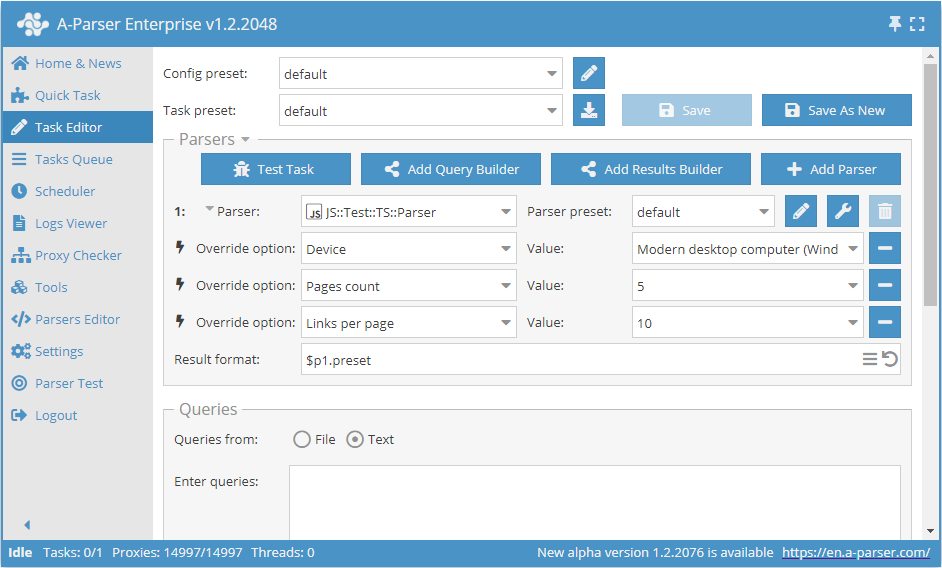Click the wrench icon for parser settings
942x568 pixels.
(843, 212)
